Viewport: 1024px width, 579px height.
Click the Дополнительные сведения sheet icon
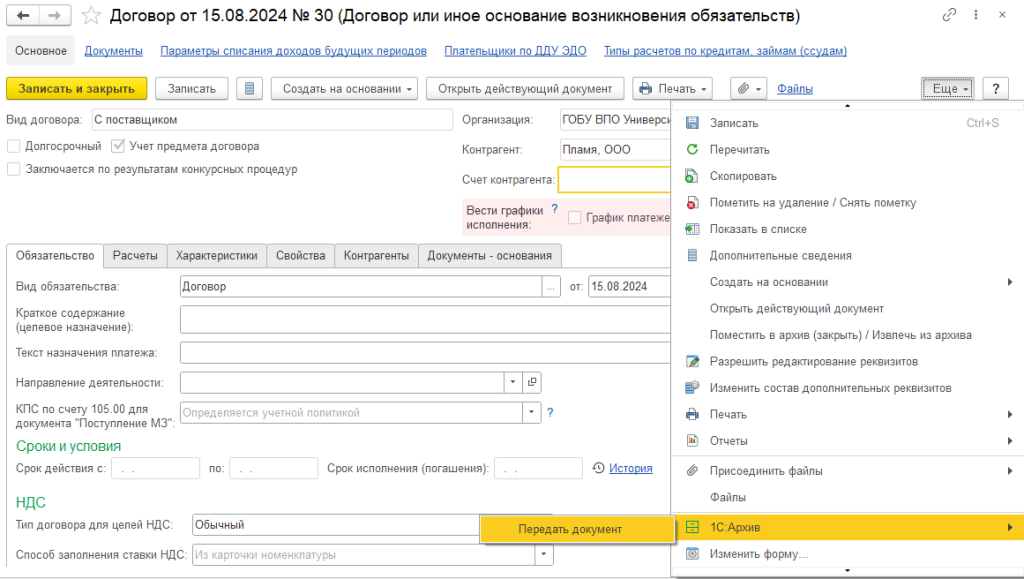coord(692,256)
